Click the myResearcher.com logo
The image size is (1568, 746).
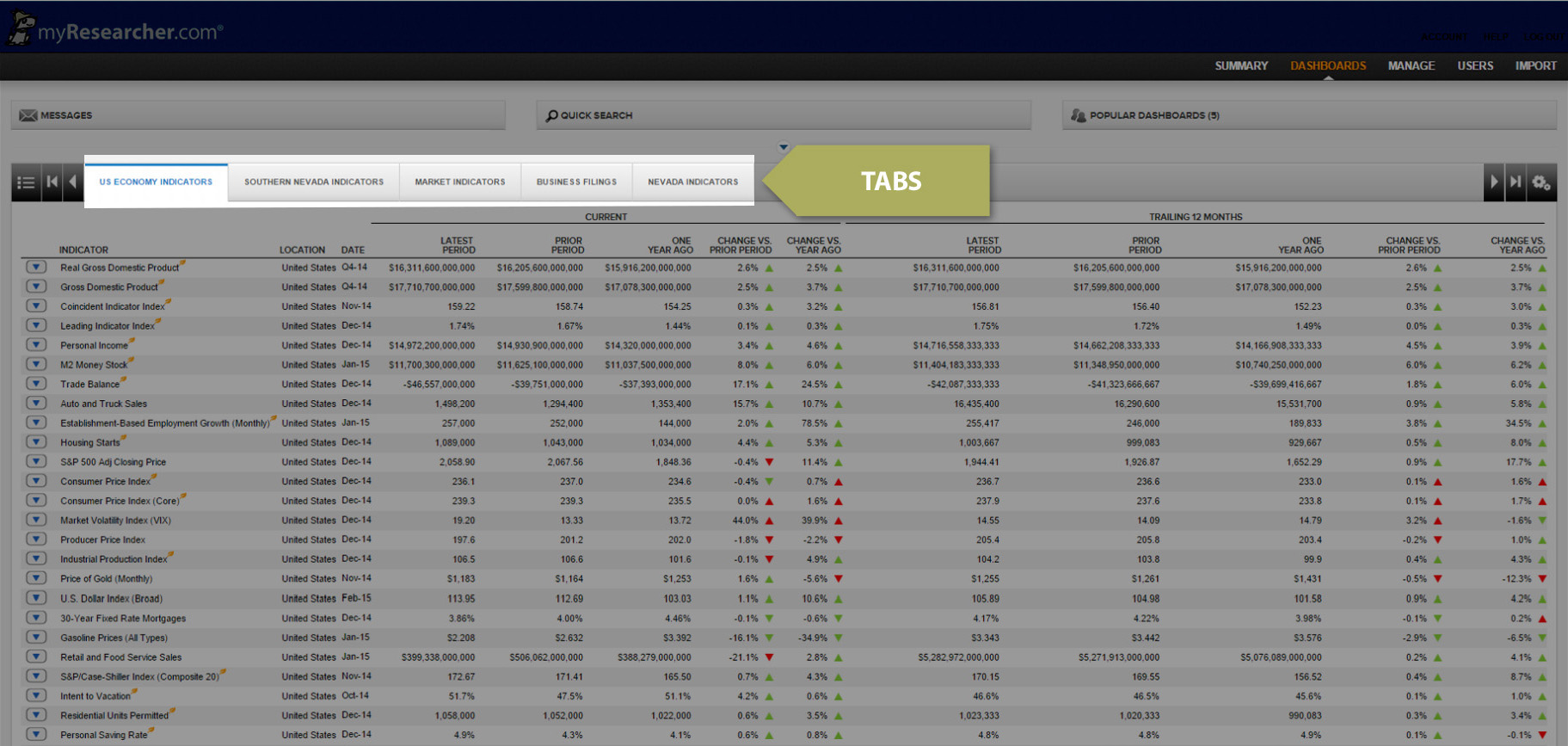[x=115, y=30]
